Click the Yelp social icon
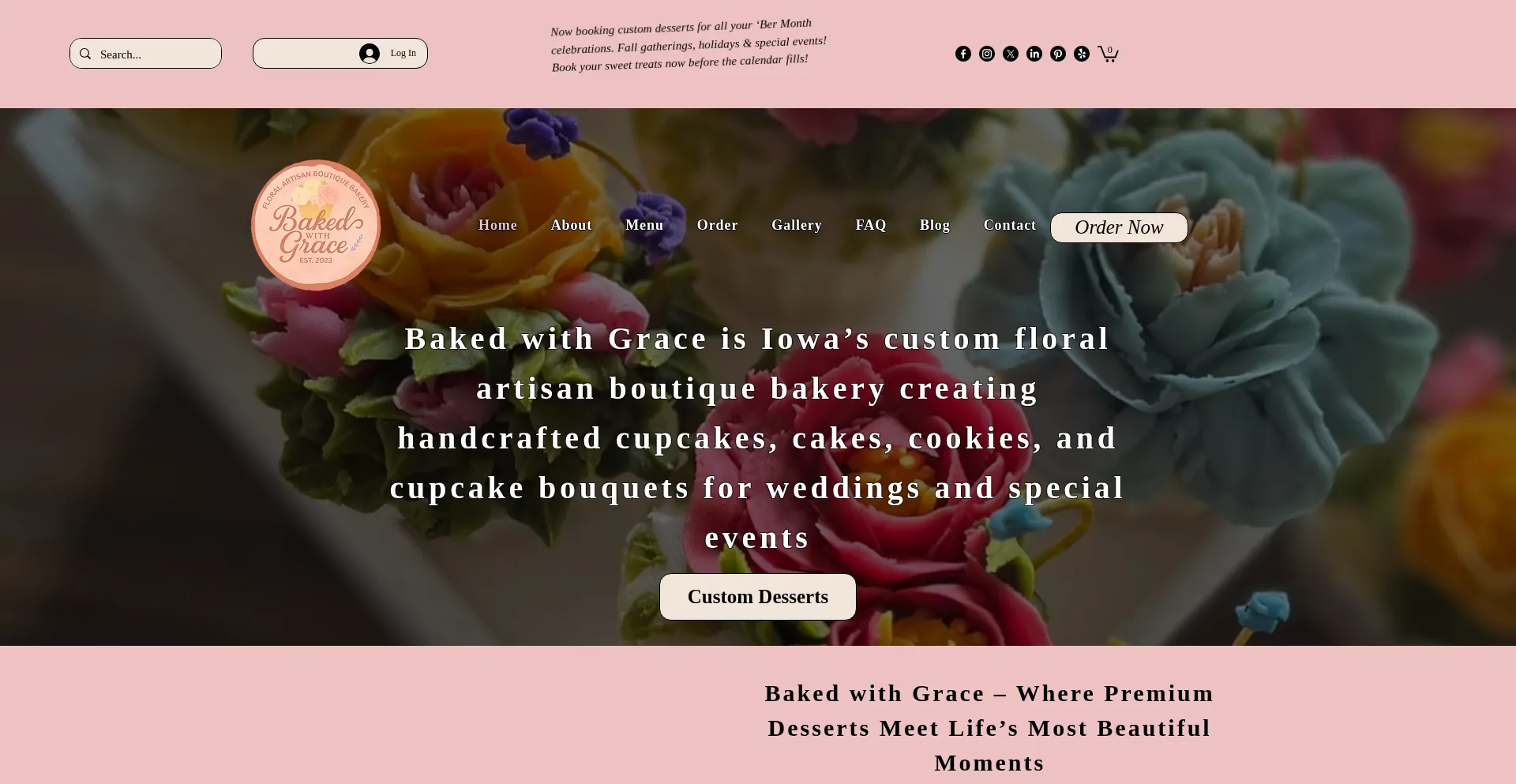 (x=1082, y=54)
